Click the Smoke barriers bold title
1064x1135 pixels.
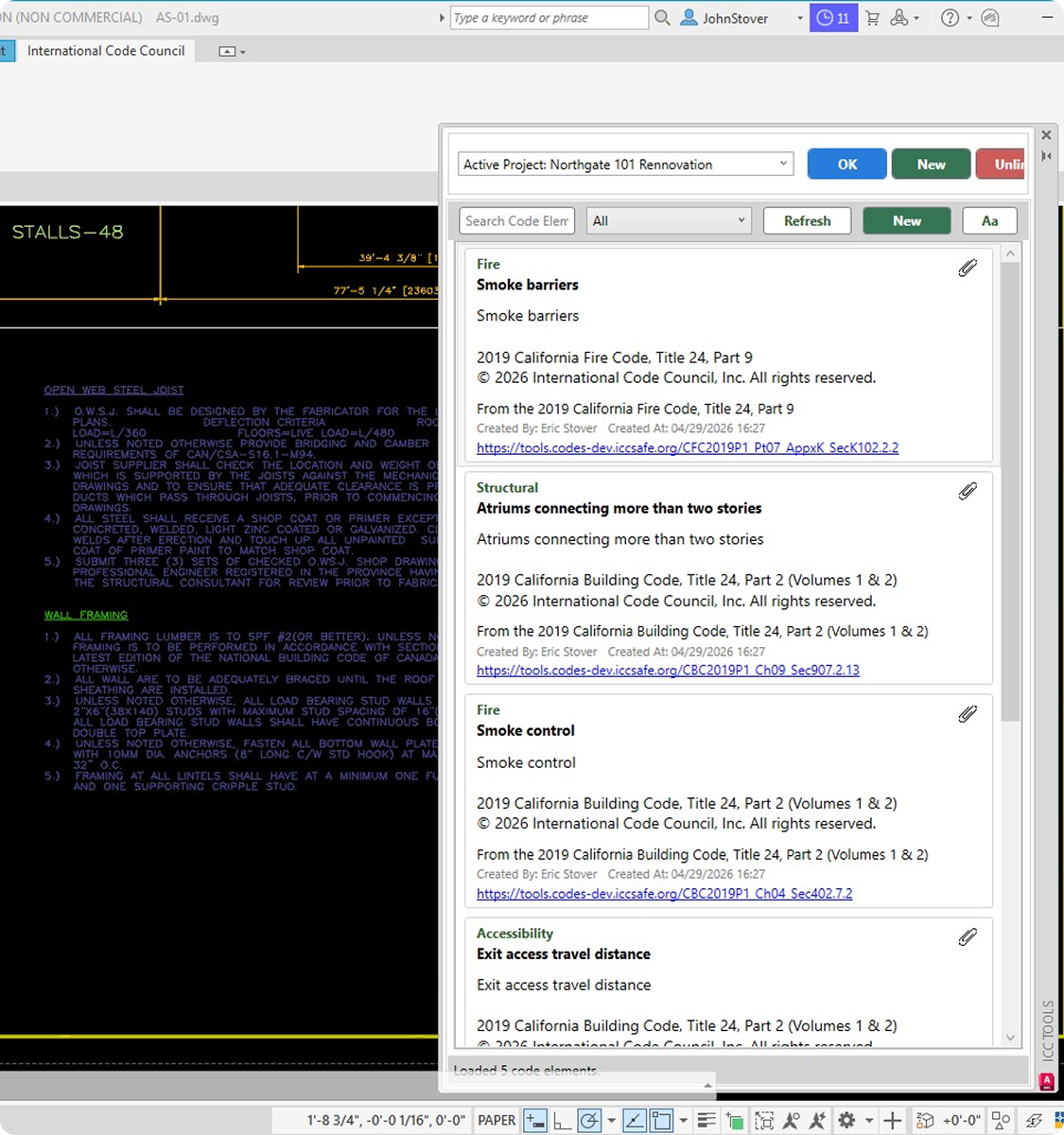(528, 285)
